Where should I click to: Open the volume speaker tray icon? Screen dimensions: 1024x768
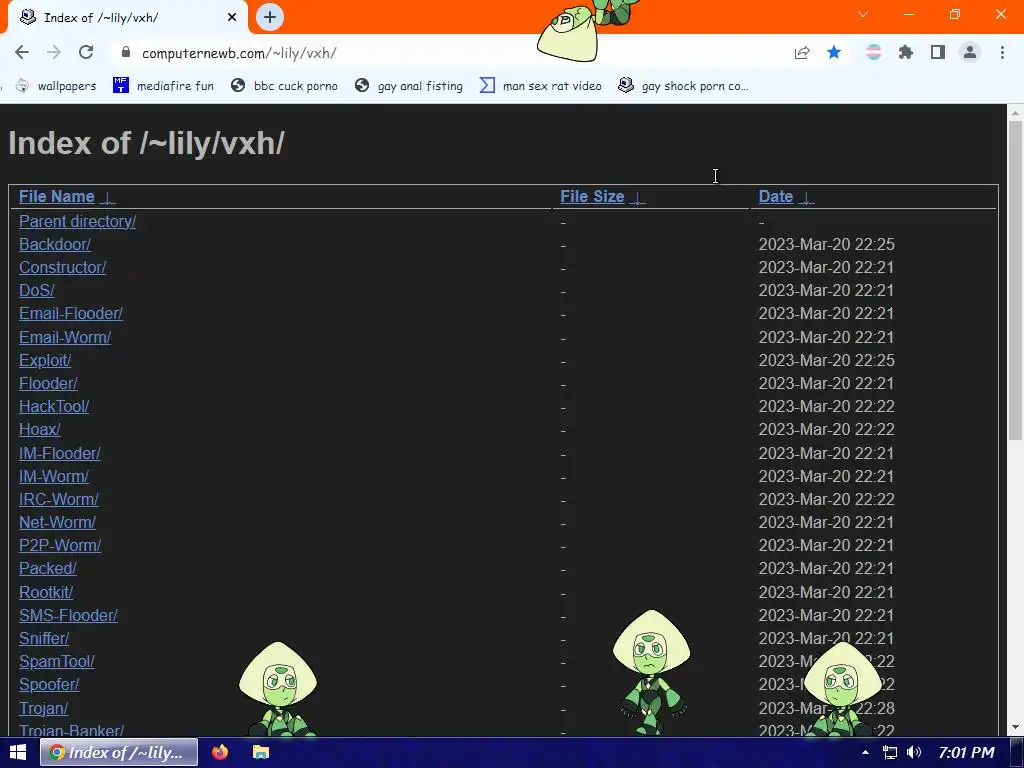click(914, 752)
